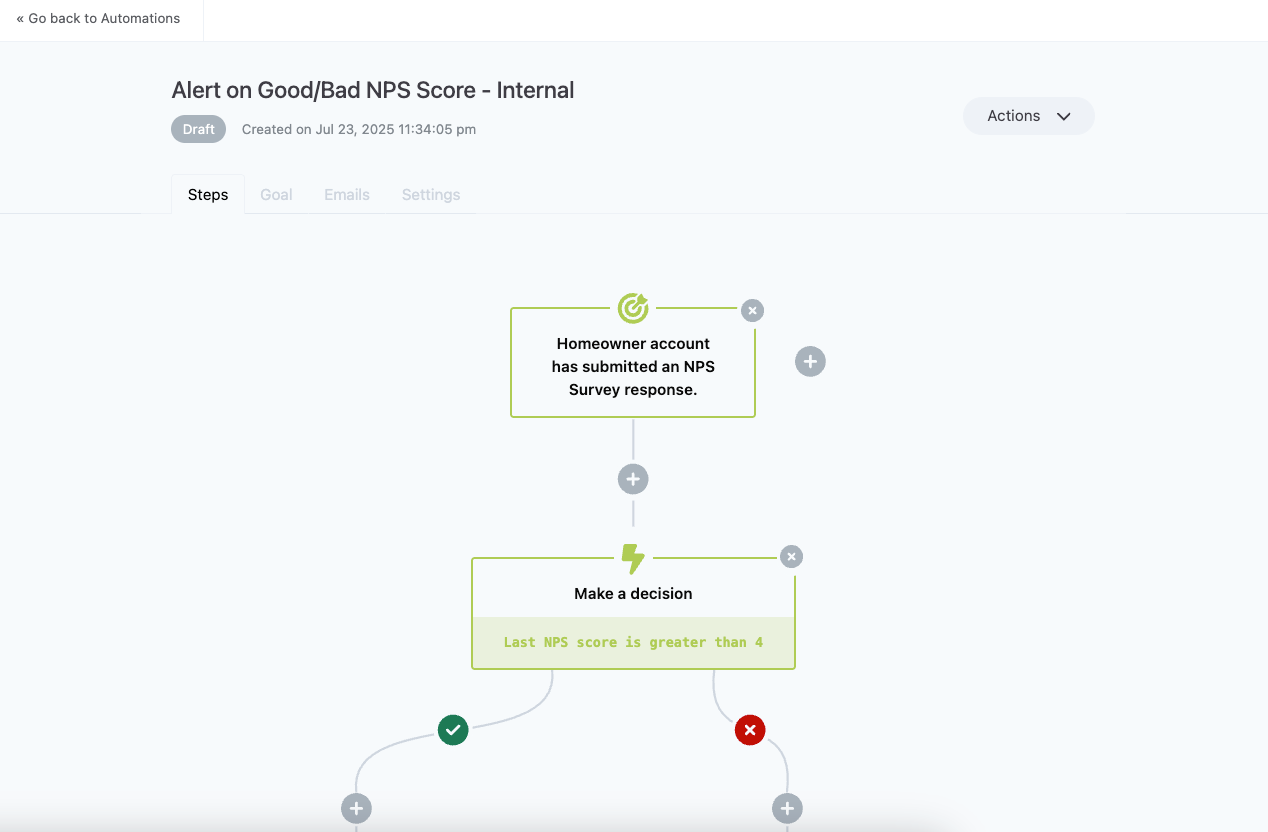The width and height of the screenshot is (1268, 832).
Task: Click the Draft status badge
Action: point(198,129)
